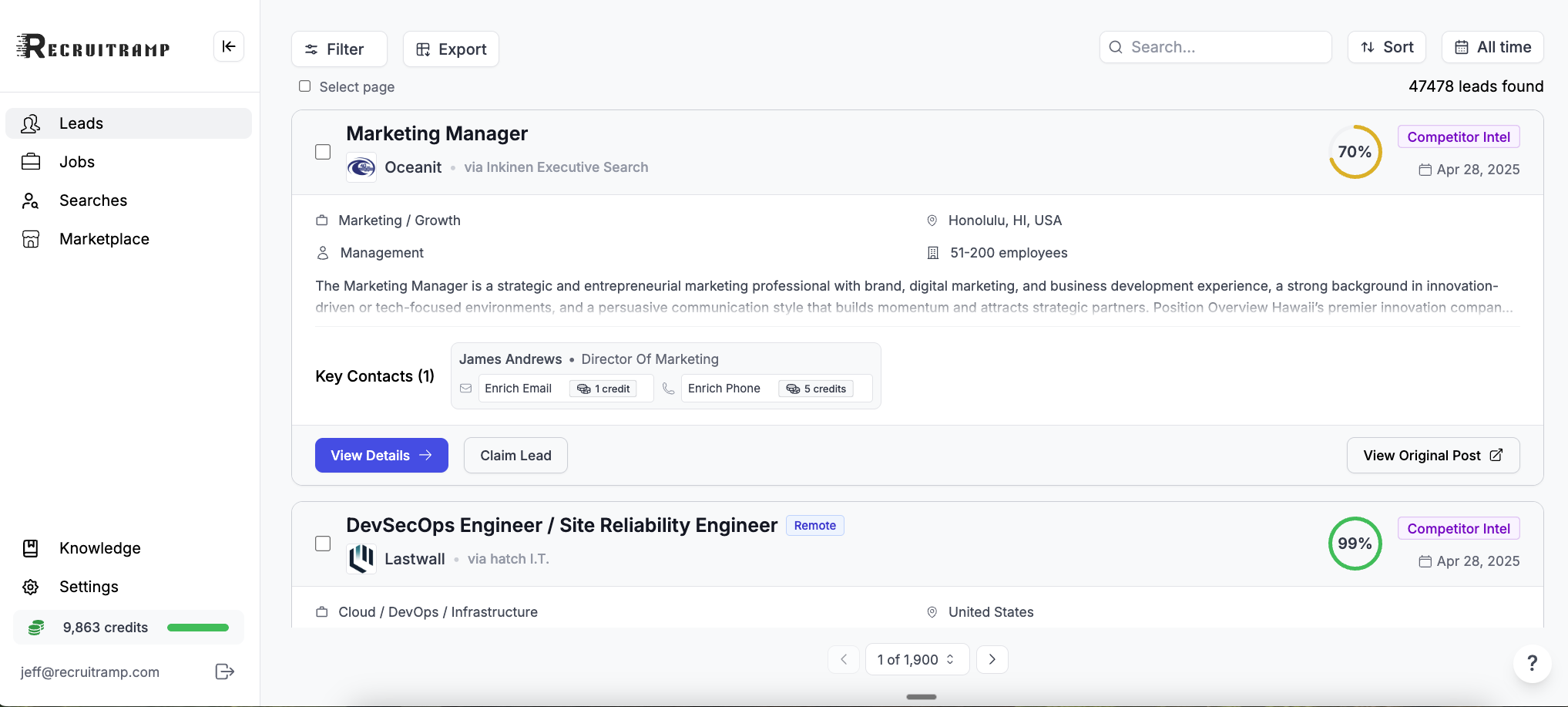The height and width of the screenshot is (707, 1568).
Task: Click the logout icon beside the email
Action: (x=224, y=672)
